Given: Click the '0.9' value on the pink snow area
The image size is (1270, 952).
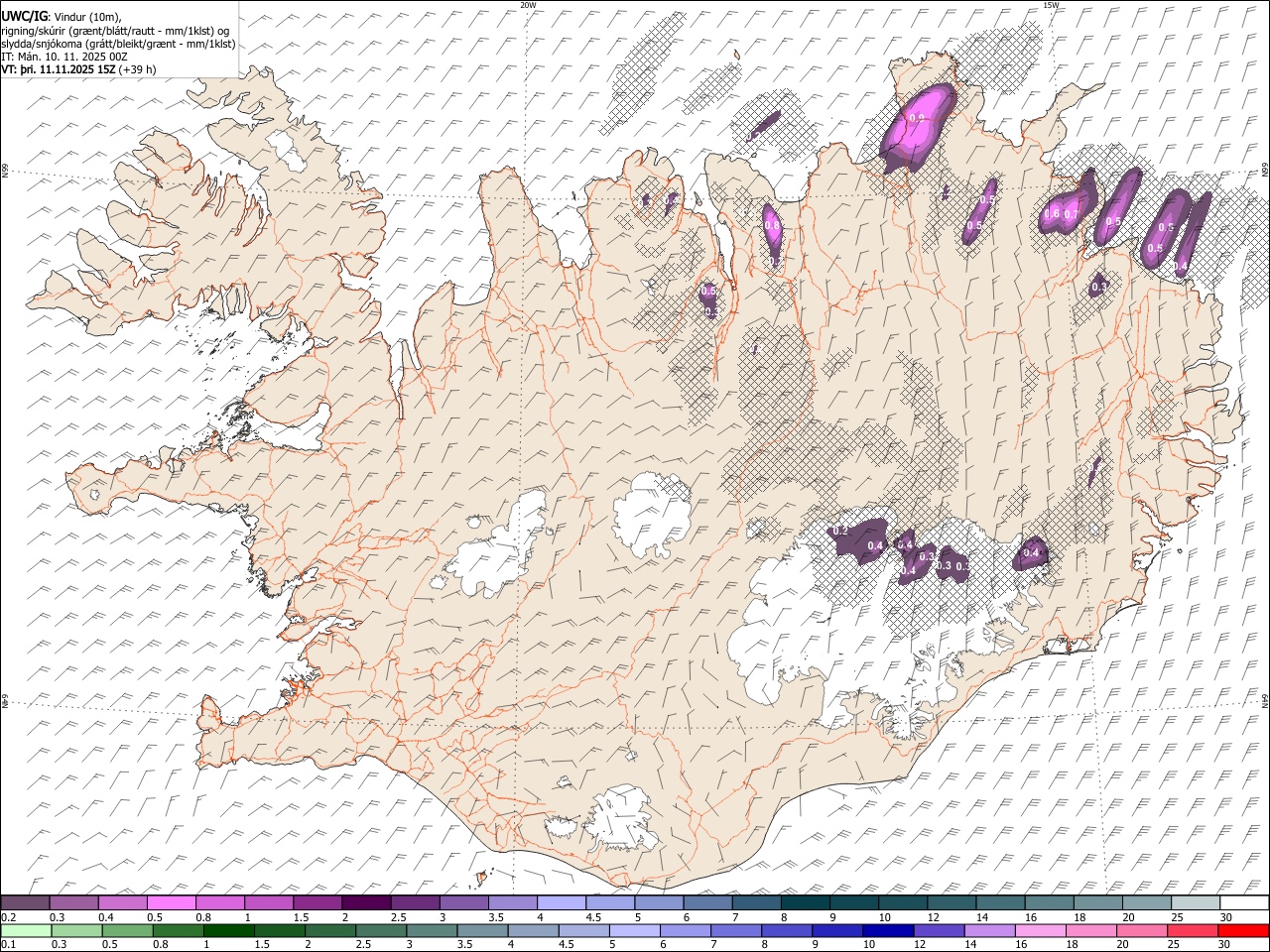Looking at the screenshot, I should 917,119.
